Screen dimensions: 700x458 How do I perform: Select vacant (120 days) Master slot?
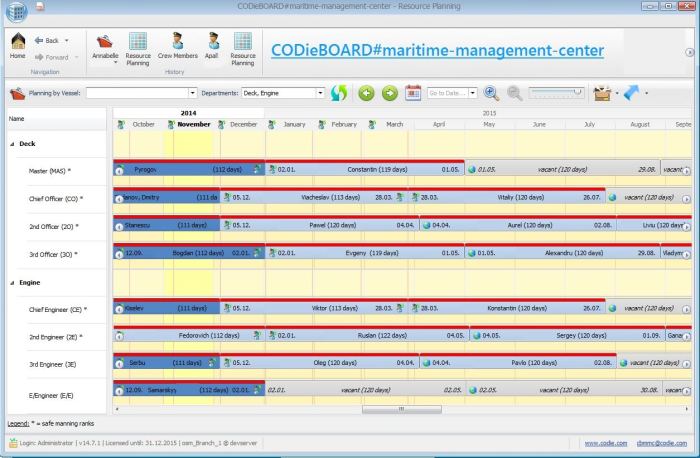tap(562, 170)
